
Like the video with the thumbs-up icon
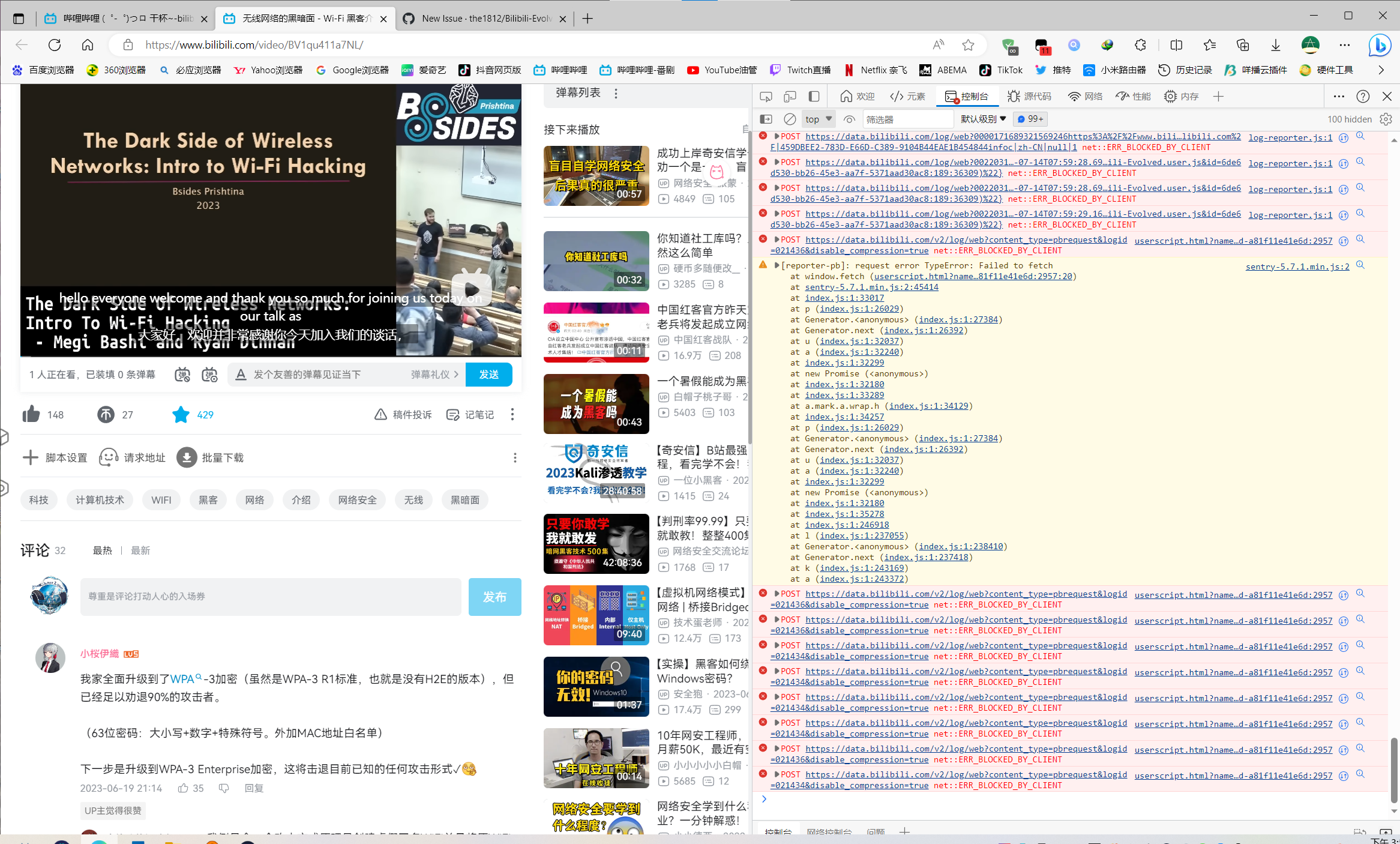pyautogui.click(x=32, y=414)
